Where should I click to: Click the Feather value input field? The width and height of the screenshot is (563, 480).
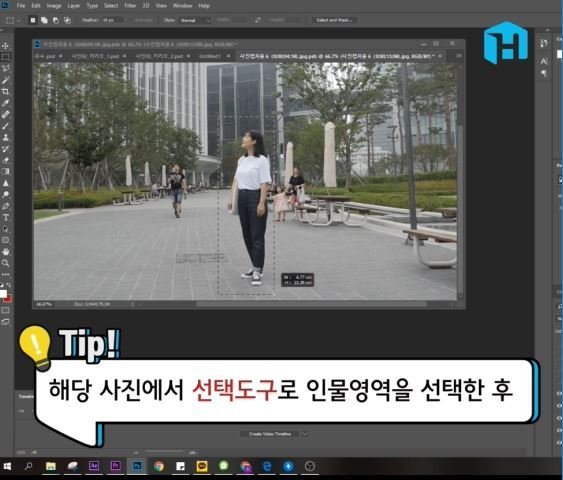point(112,20)
